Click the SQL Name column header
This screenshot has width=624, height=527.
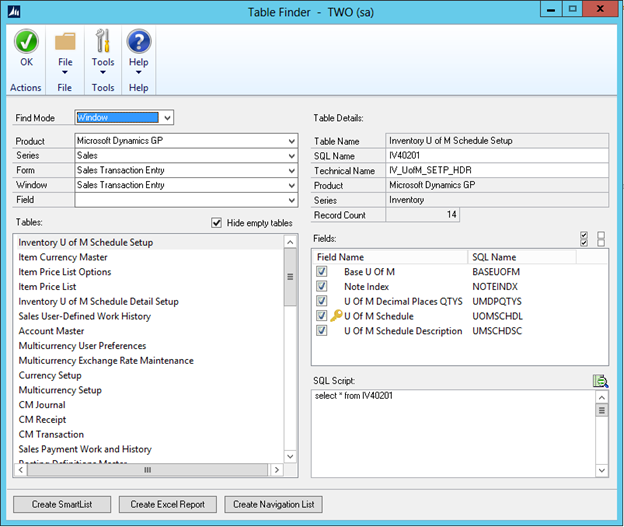(x=522, y=257)
